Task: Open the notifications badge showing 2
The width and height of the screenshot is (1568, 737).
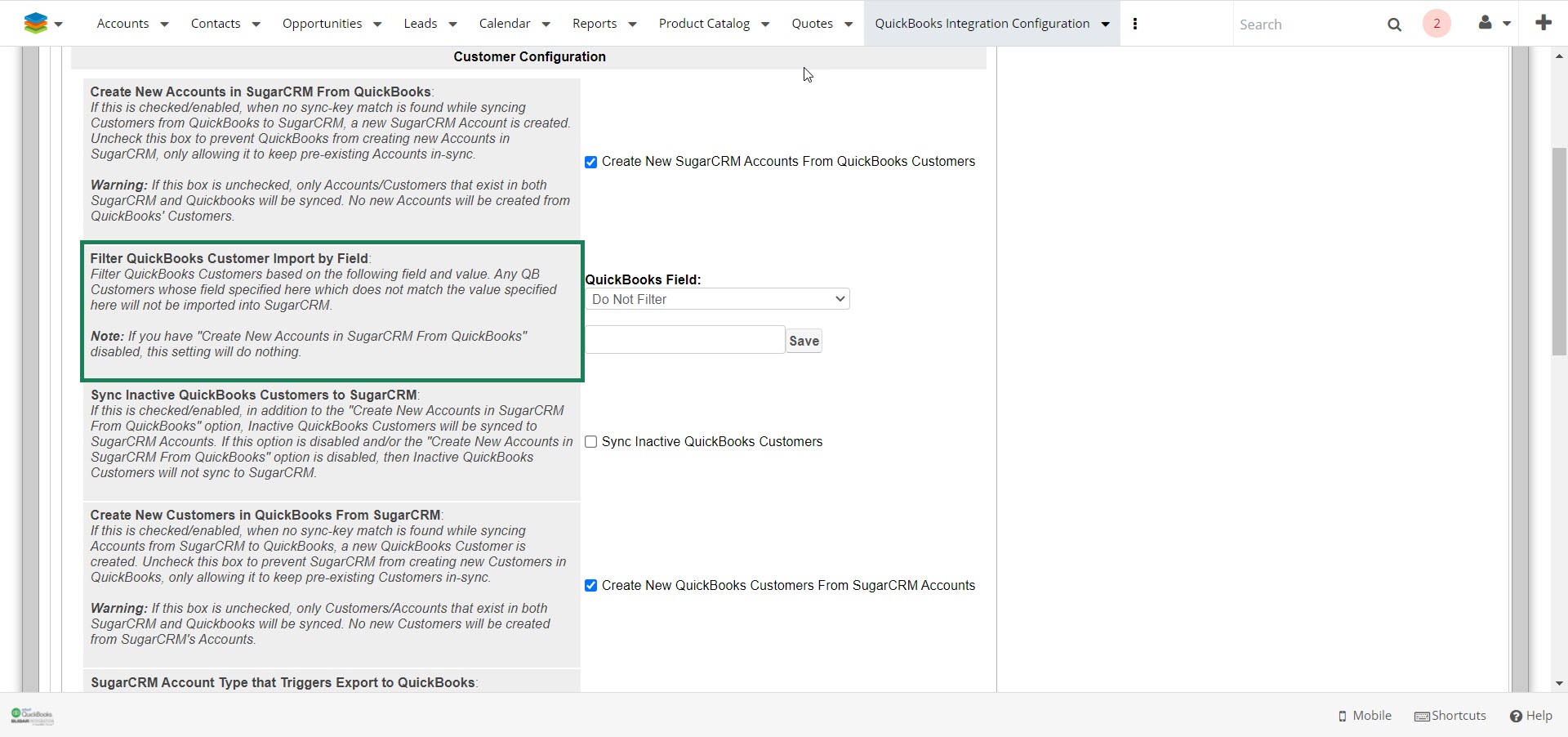Action: point(1437,24)
